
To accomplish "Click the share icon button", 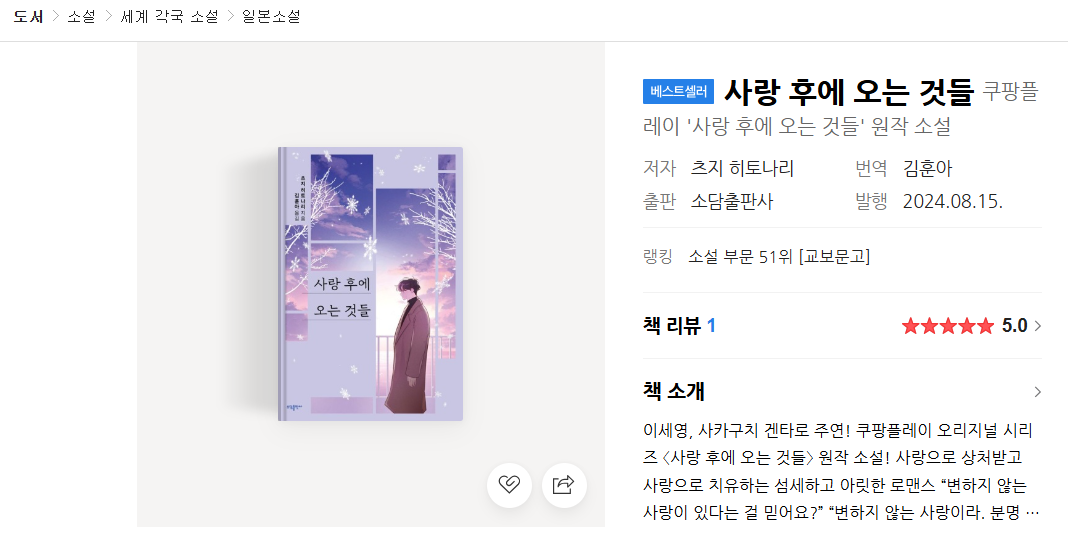I will (x=564, y=485).
